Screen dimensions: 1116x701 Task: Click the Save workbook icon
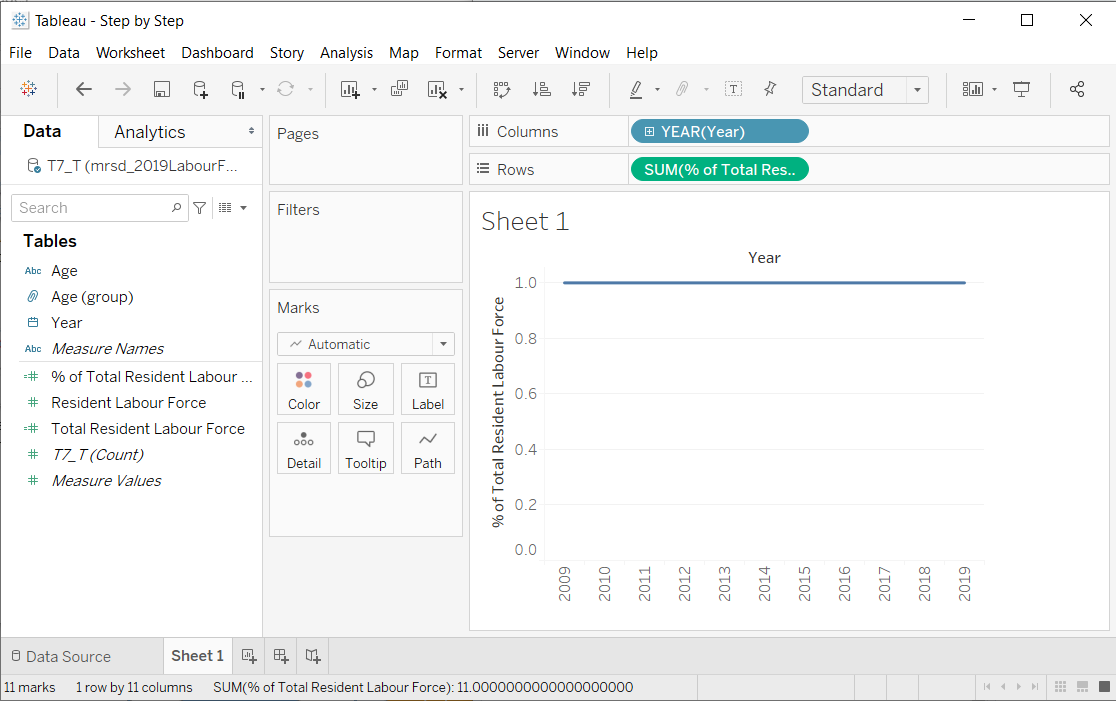(161, 90)
